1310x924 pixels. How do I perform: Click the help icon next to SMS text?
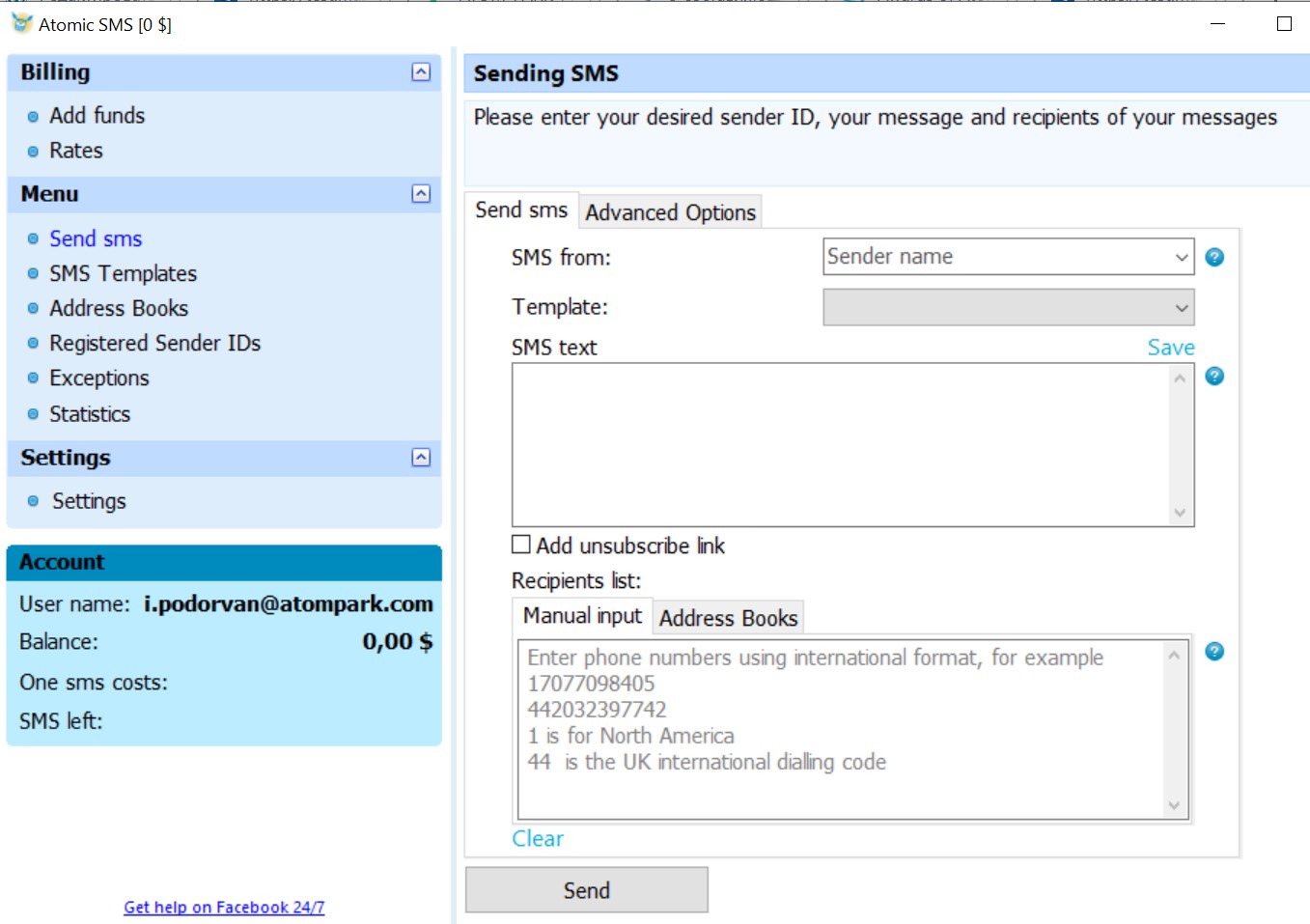click(1214, 377)
